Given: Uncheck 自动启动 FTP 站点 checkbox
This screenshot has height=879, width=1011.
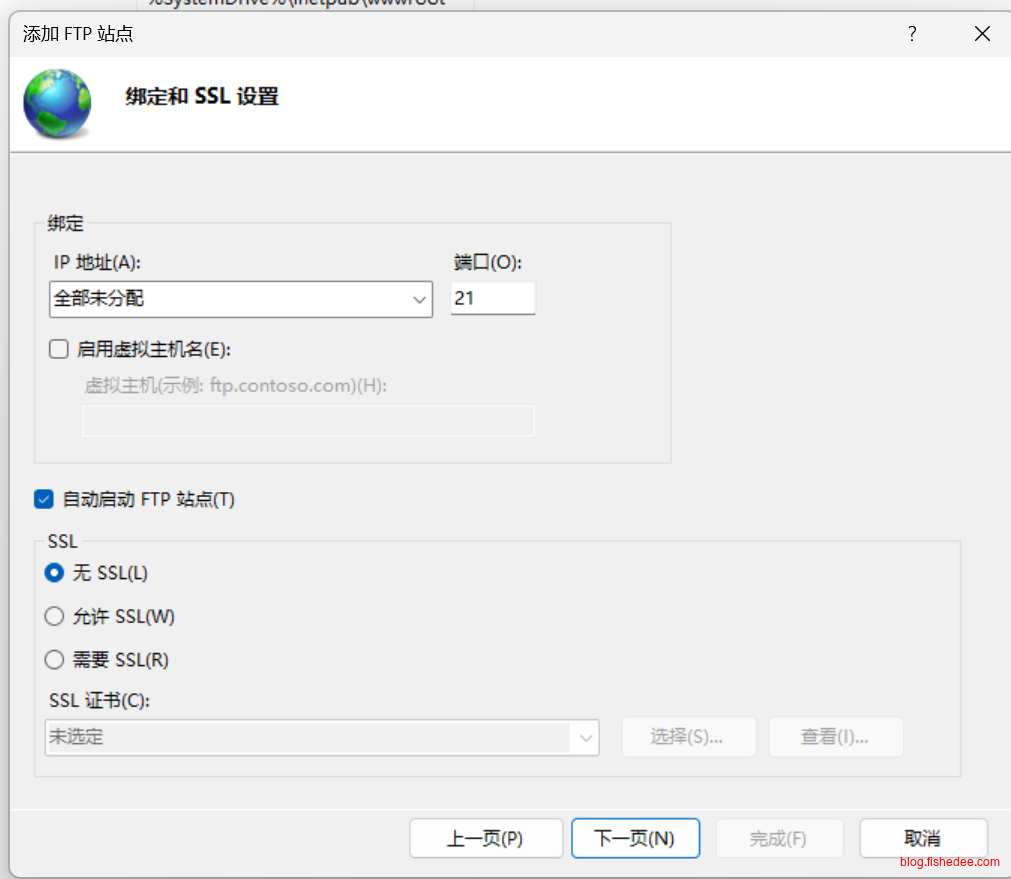Looking at the screenshot, I should (43, 499).
